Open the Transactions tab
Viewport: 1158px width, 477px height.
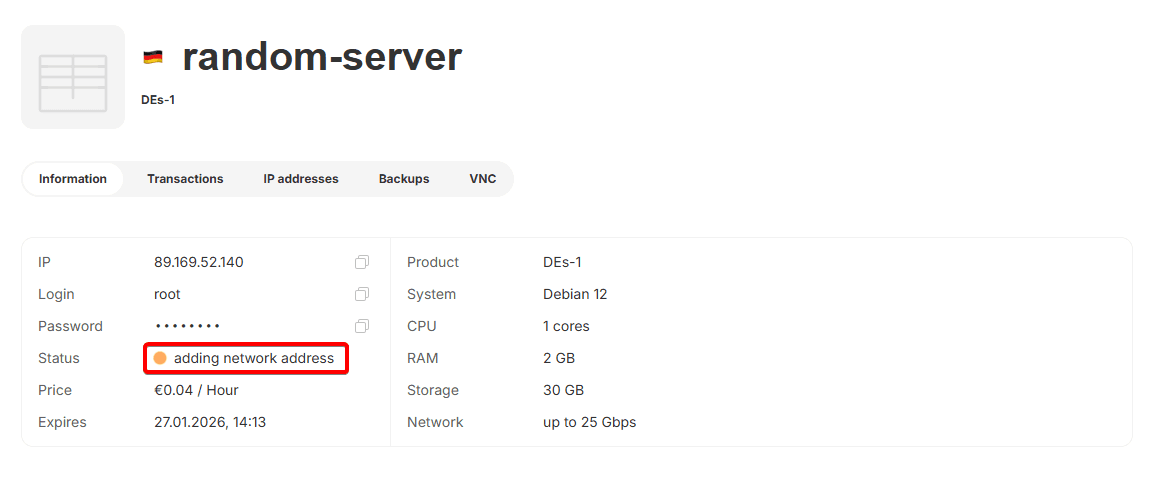[185, 179]
